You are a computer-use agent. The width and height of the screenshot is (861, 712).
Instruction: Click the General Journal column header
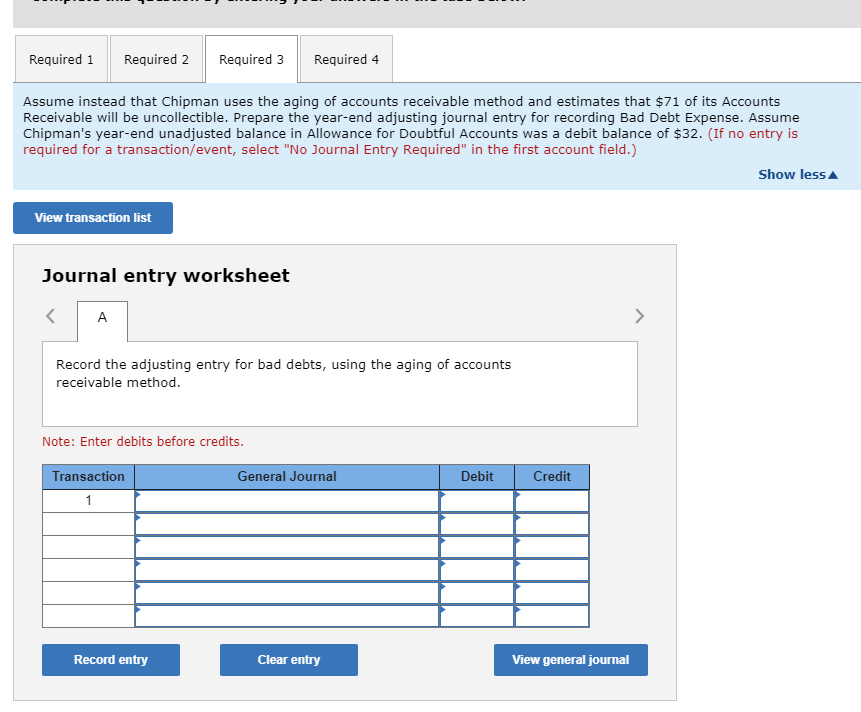[286, 476]
